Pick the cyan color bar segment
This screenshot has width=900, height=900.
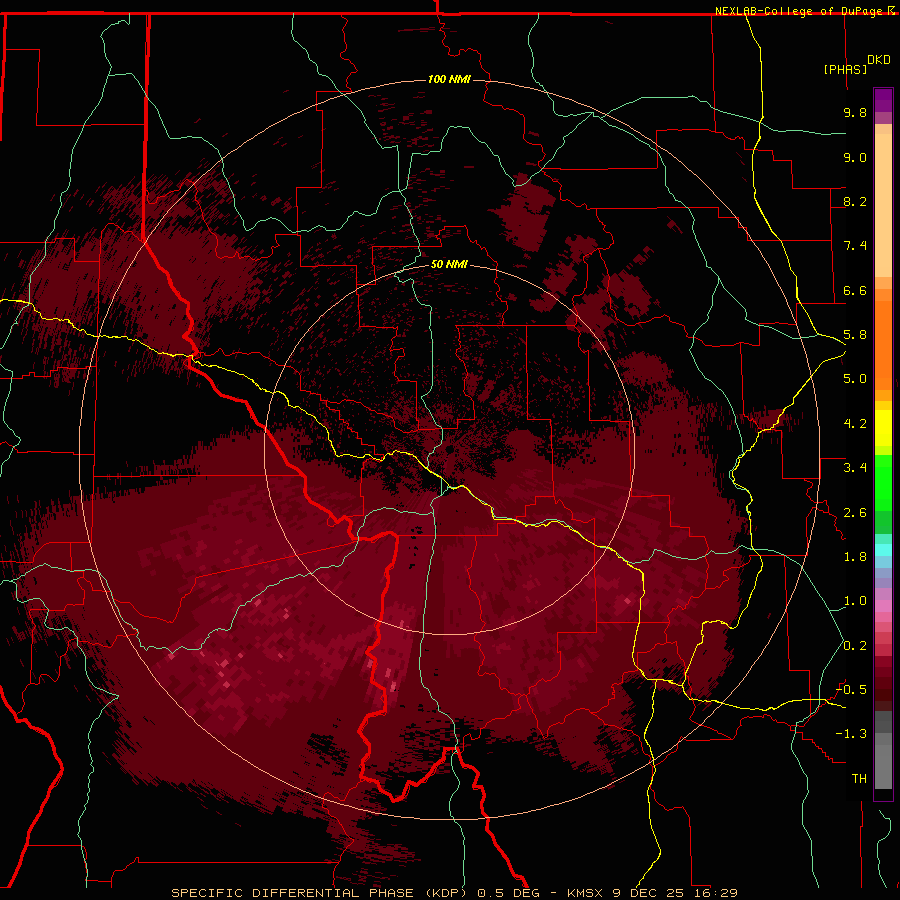click(x=883, y=550)
